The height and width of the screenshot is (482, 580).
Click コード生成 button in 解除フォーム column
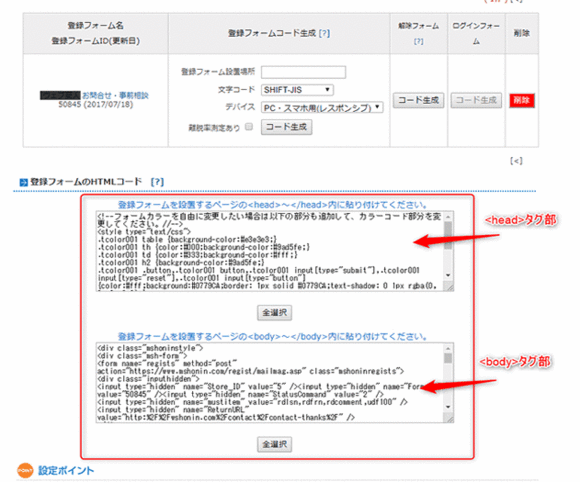tap(418, 100)
